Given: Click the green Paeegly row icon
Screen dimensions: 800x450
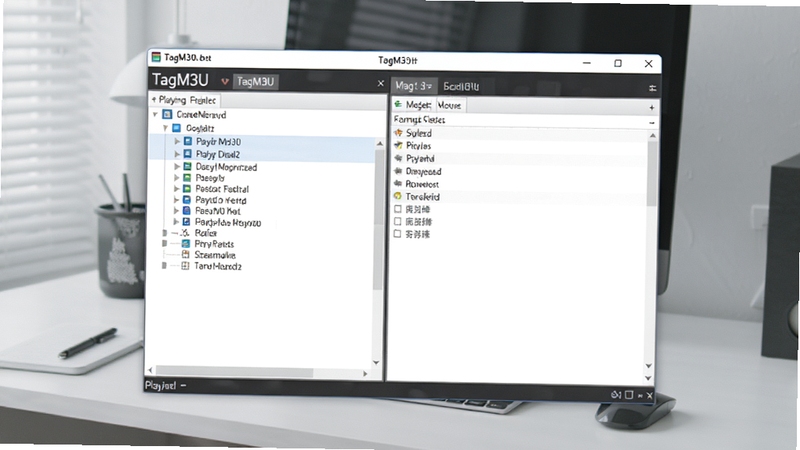Looking at the screenshot, I should click(187, 178).
